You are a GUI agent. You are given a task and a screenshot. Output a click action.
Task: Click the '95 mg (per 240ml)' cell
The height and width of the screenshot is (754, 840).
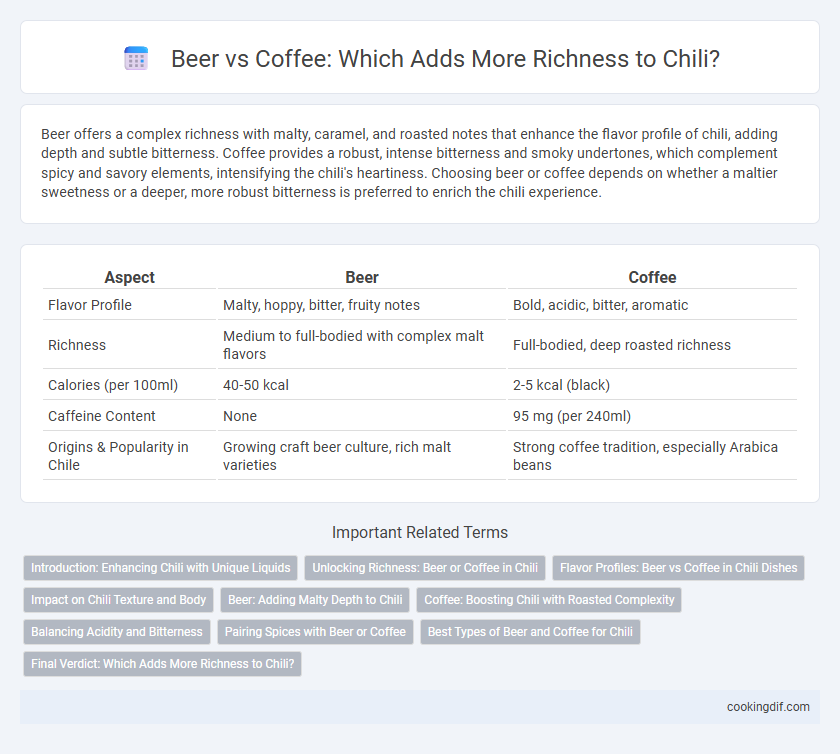click(x=652, y=416)
